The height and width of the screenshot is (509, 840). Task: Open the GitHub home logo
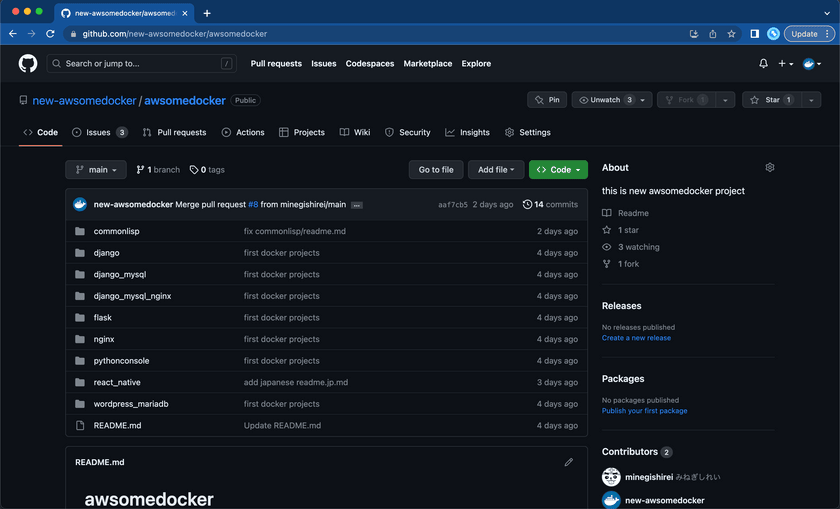pos(28,63)
